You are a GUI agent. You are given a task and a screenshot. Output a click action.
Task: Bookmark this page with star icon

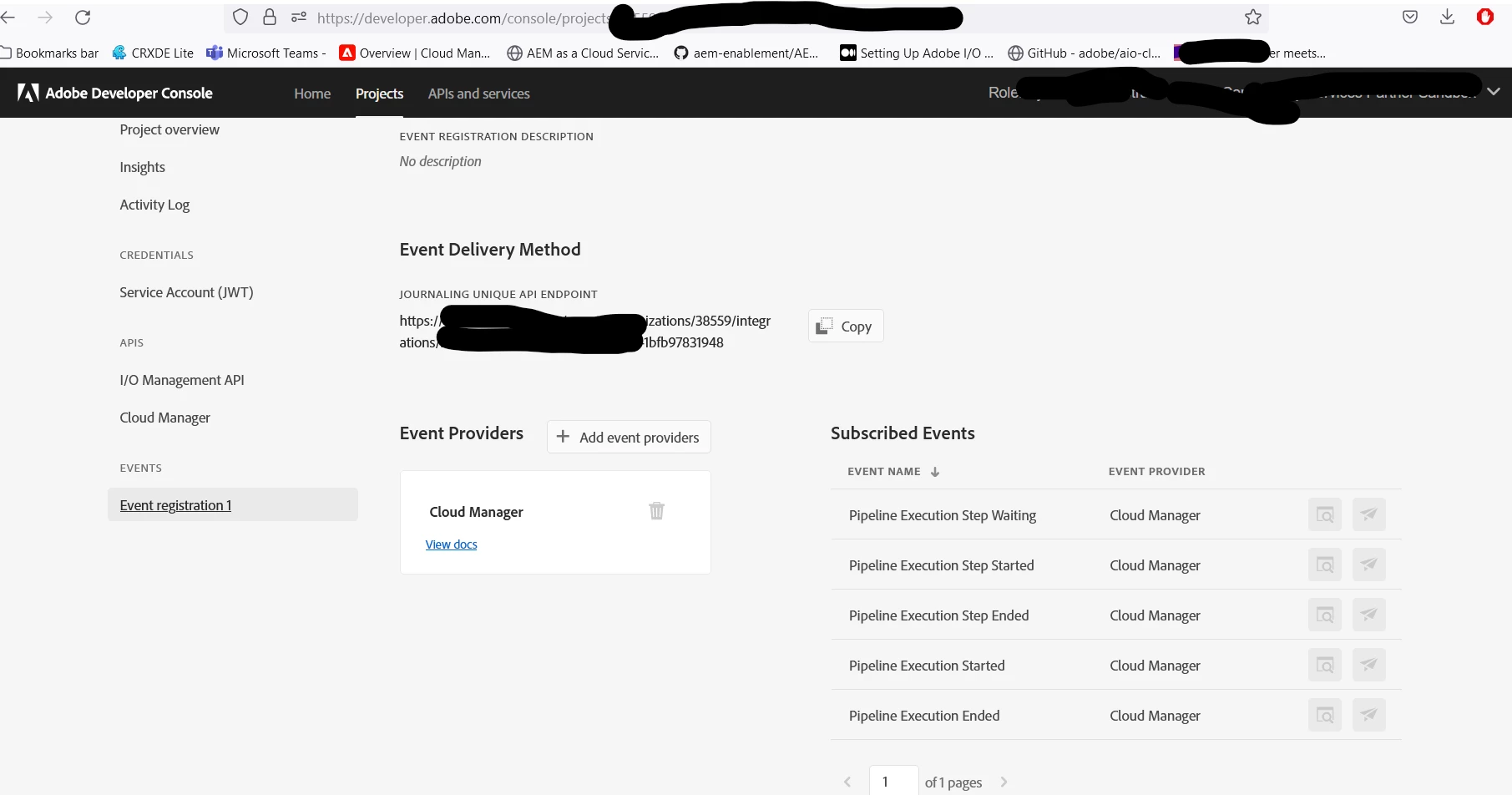1253,18
